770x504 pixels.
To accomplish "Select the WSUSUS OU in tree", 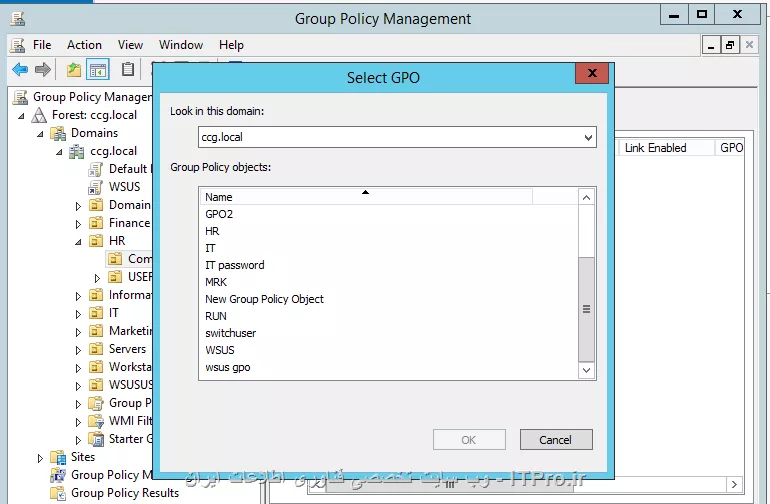I will [x=130, y=385].
